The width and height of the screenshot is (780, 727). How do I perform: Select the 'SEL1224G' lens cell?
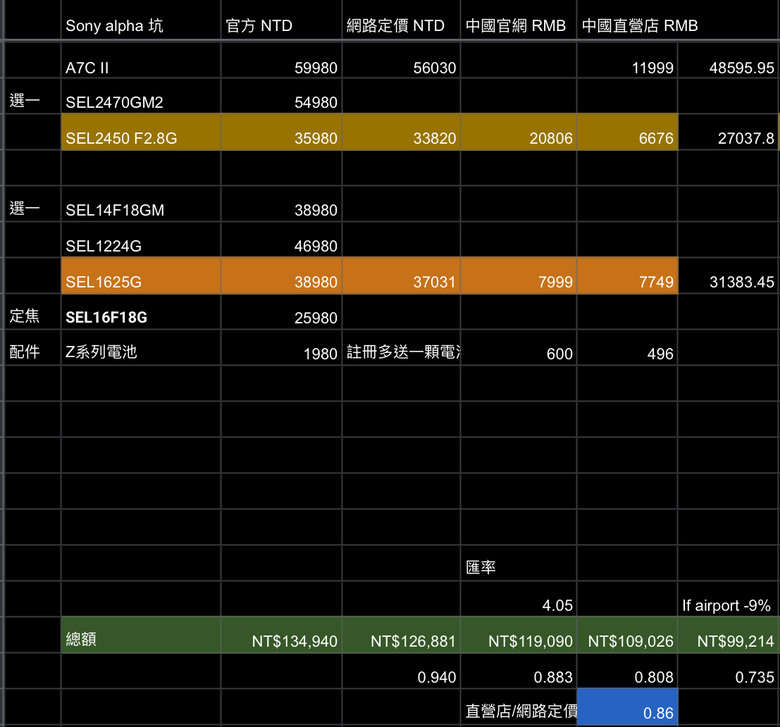(x=141, y=239)
